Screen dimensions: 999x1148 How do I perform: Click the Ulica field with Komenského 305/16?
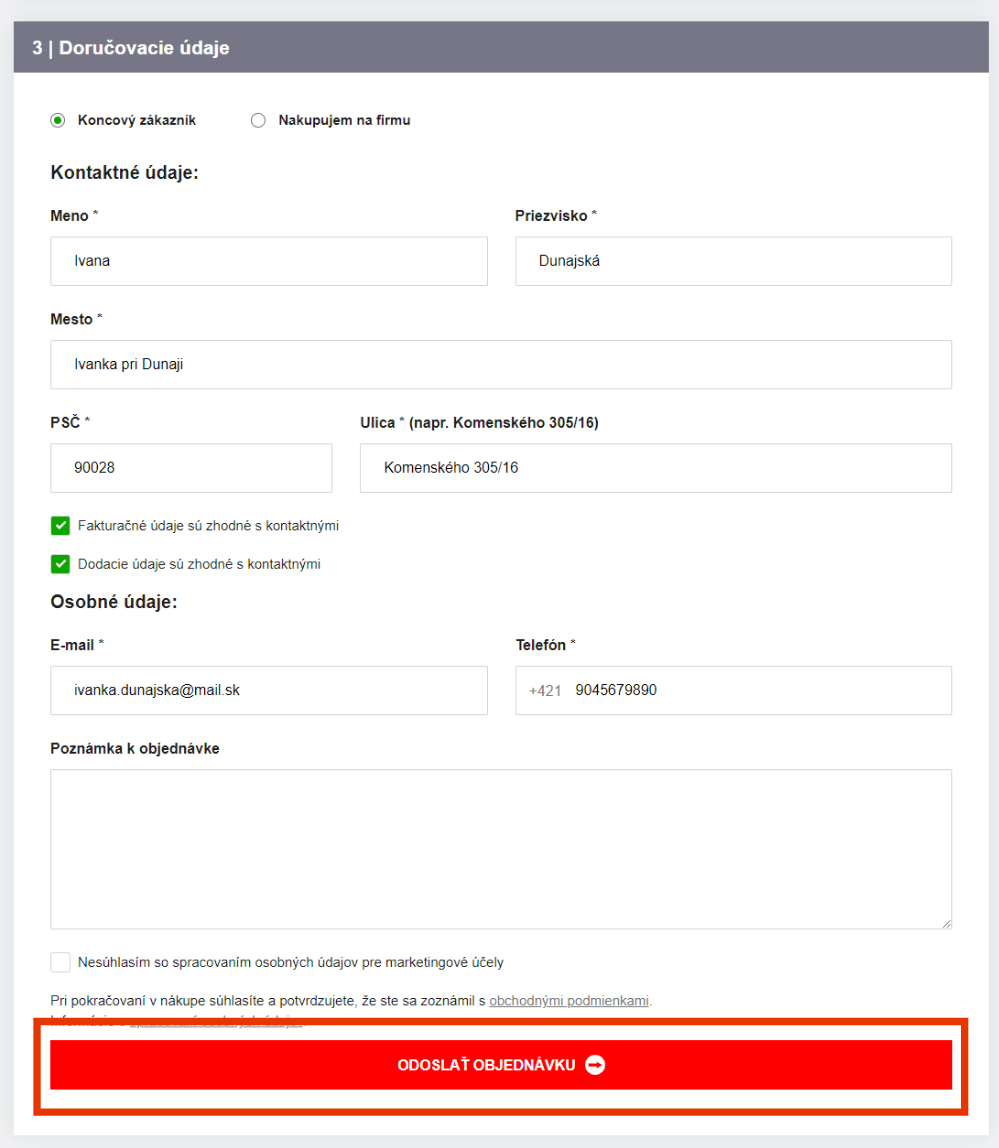coord(655,468)
